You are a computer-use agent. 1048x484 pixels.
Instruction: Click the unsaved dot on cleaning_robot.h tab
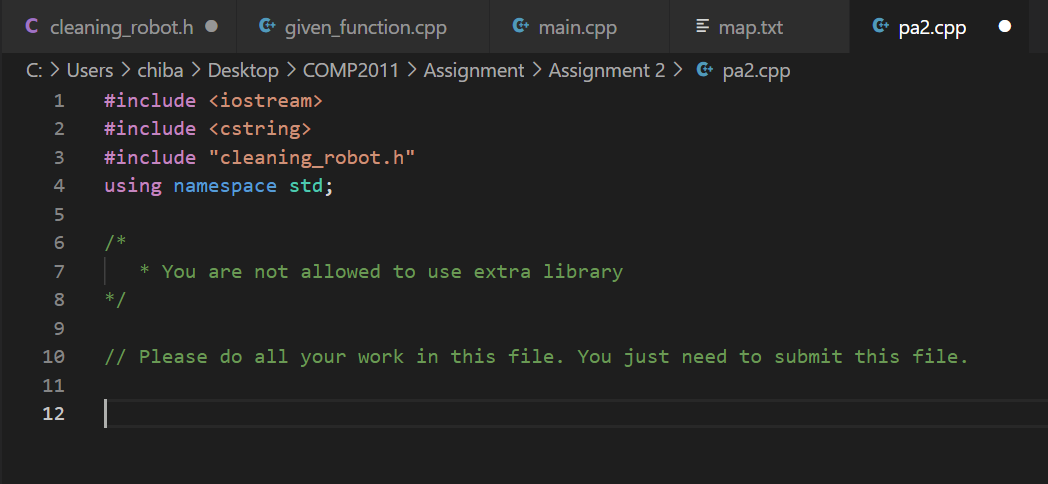pyautogui.click(x=211, y=27)
